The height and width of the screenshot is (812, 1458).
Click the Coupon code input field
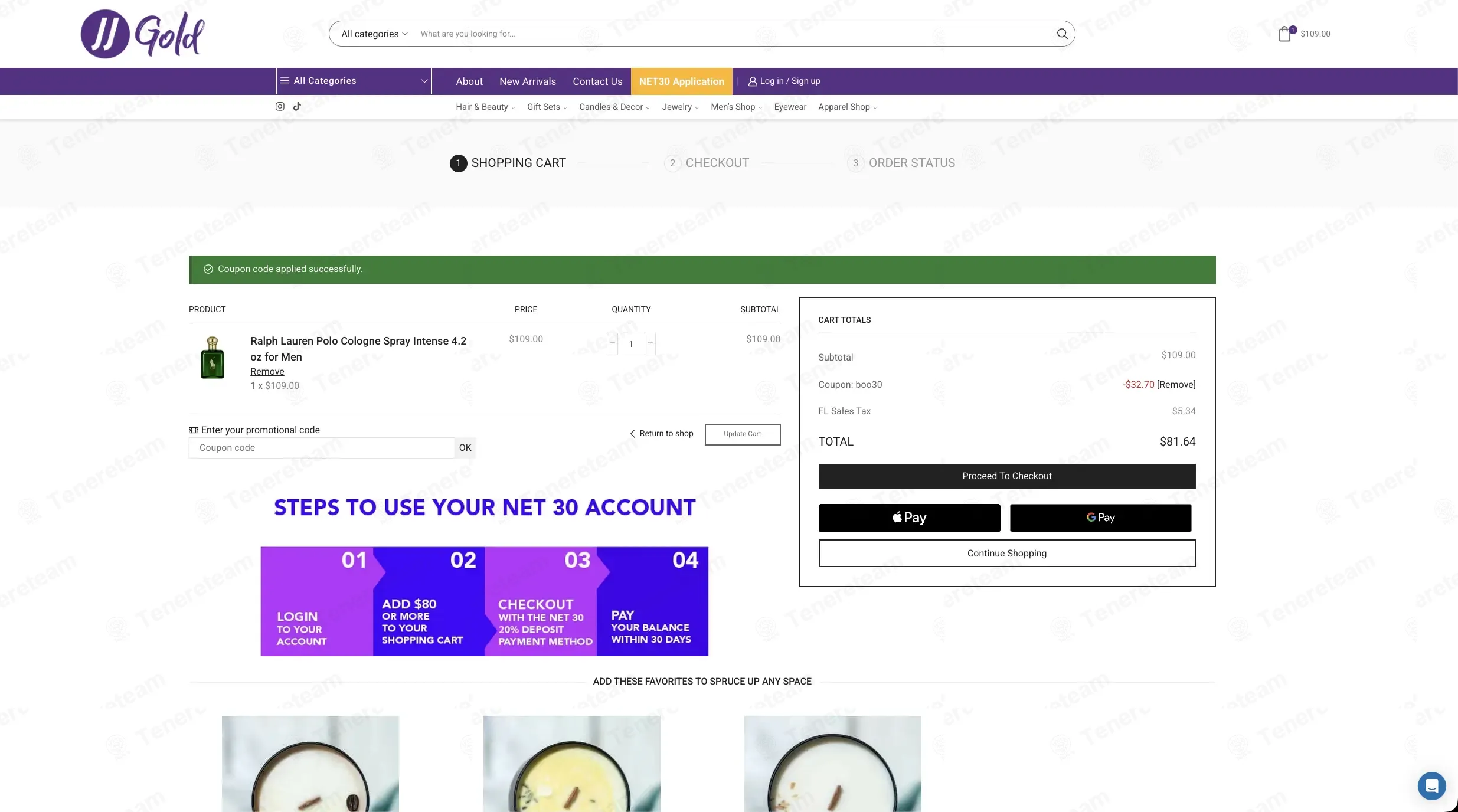click(322, 448)
